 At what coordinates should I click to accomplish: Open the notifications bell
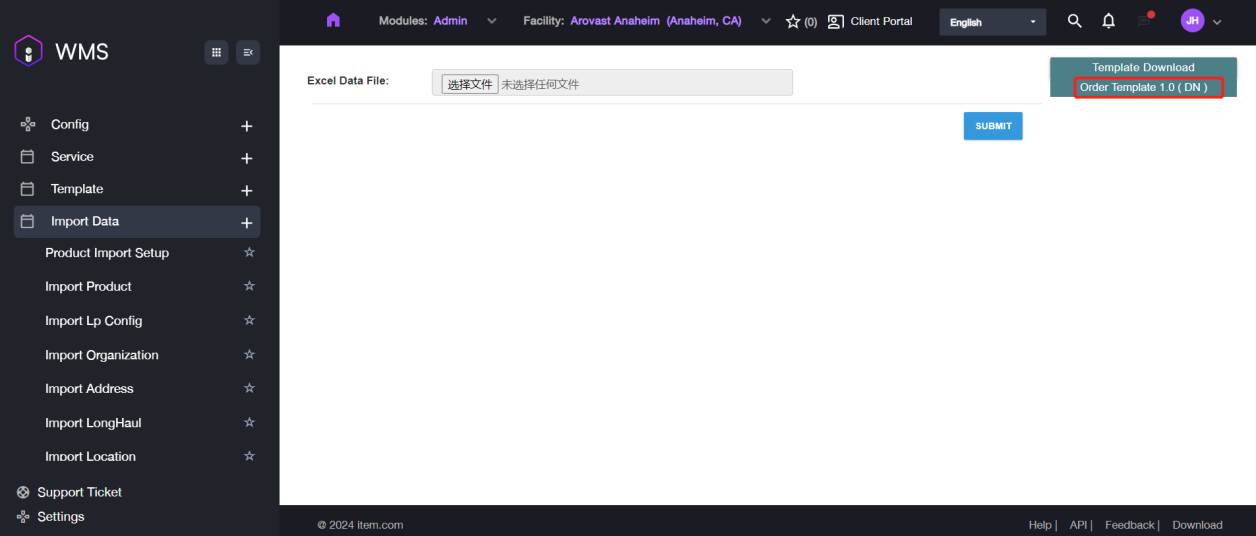[x=1108, y=21]
